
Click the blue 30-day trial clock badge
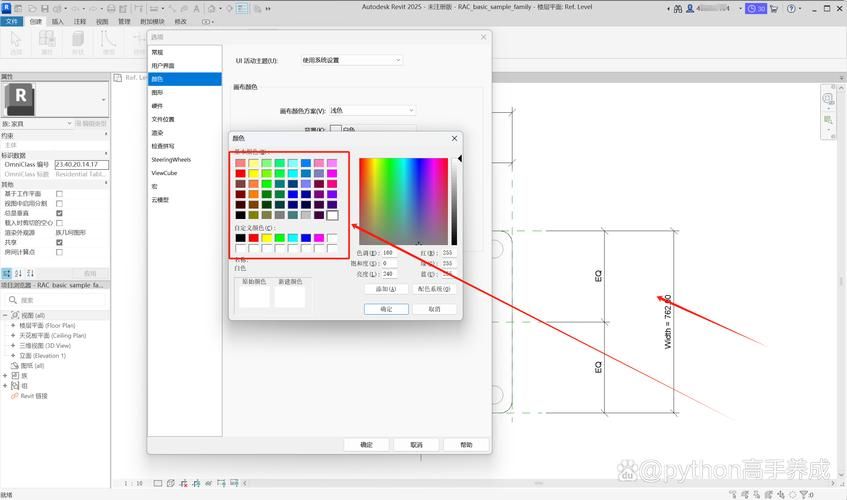(x=756, y=9)
